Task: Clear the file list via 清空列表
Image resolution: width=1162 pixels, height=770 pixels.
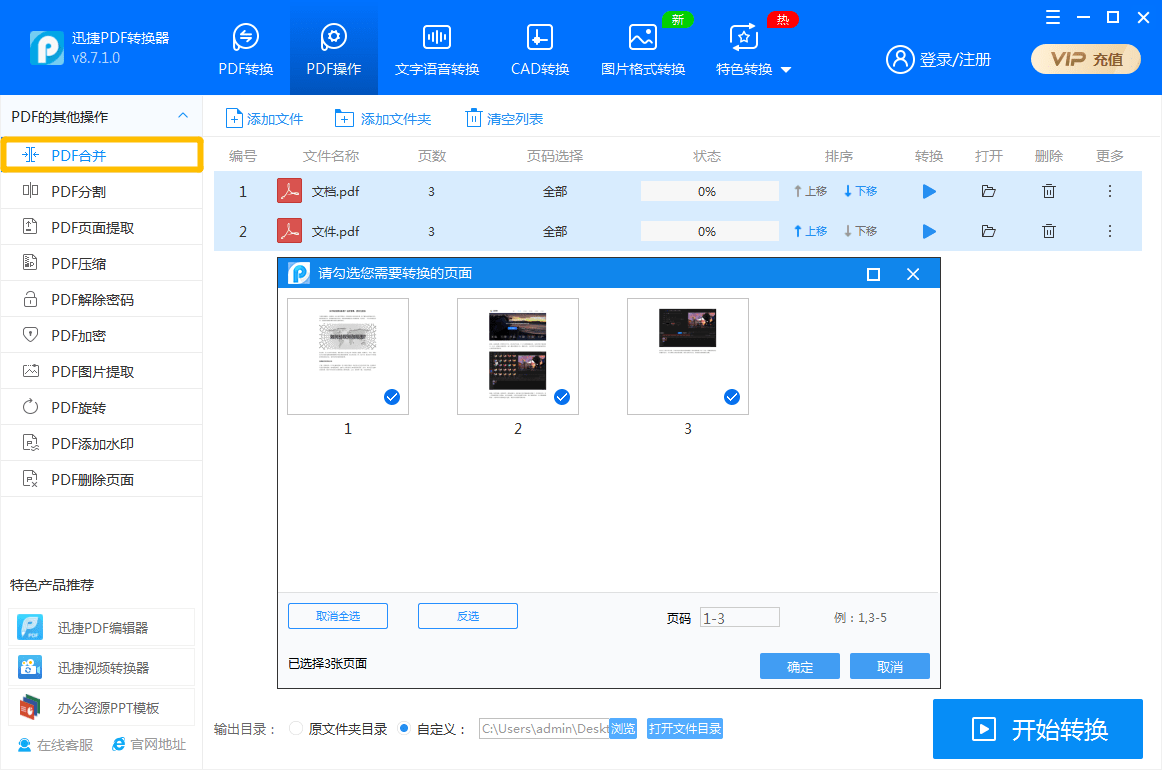Action: (504, 118)
